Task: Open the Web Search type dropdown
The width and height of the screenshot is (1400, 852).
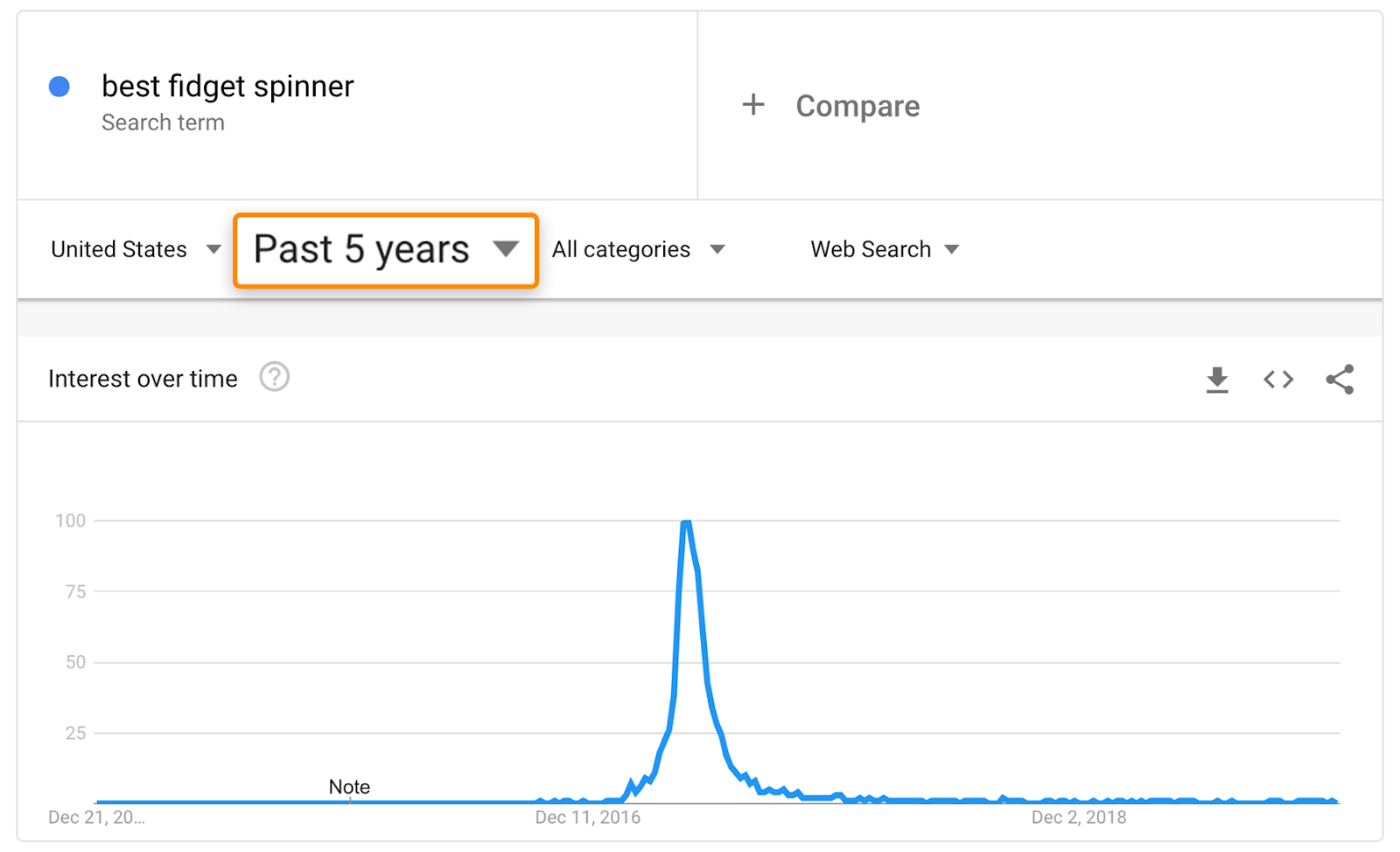Action: (x=885, y=250)
